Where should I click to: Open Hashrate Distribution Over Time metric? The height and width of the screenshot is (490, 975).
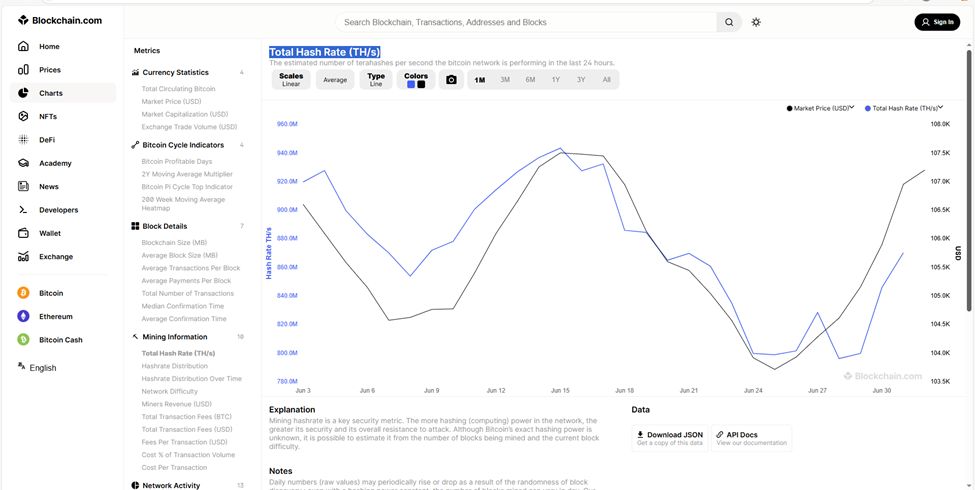pyautogui.click(x=192, y=379)
